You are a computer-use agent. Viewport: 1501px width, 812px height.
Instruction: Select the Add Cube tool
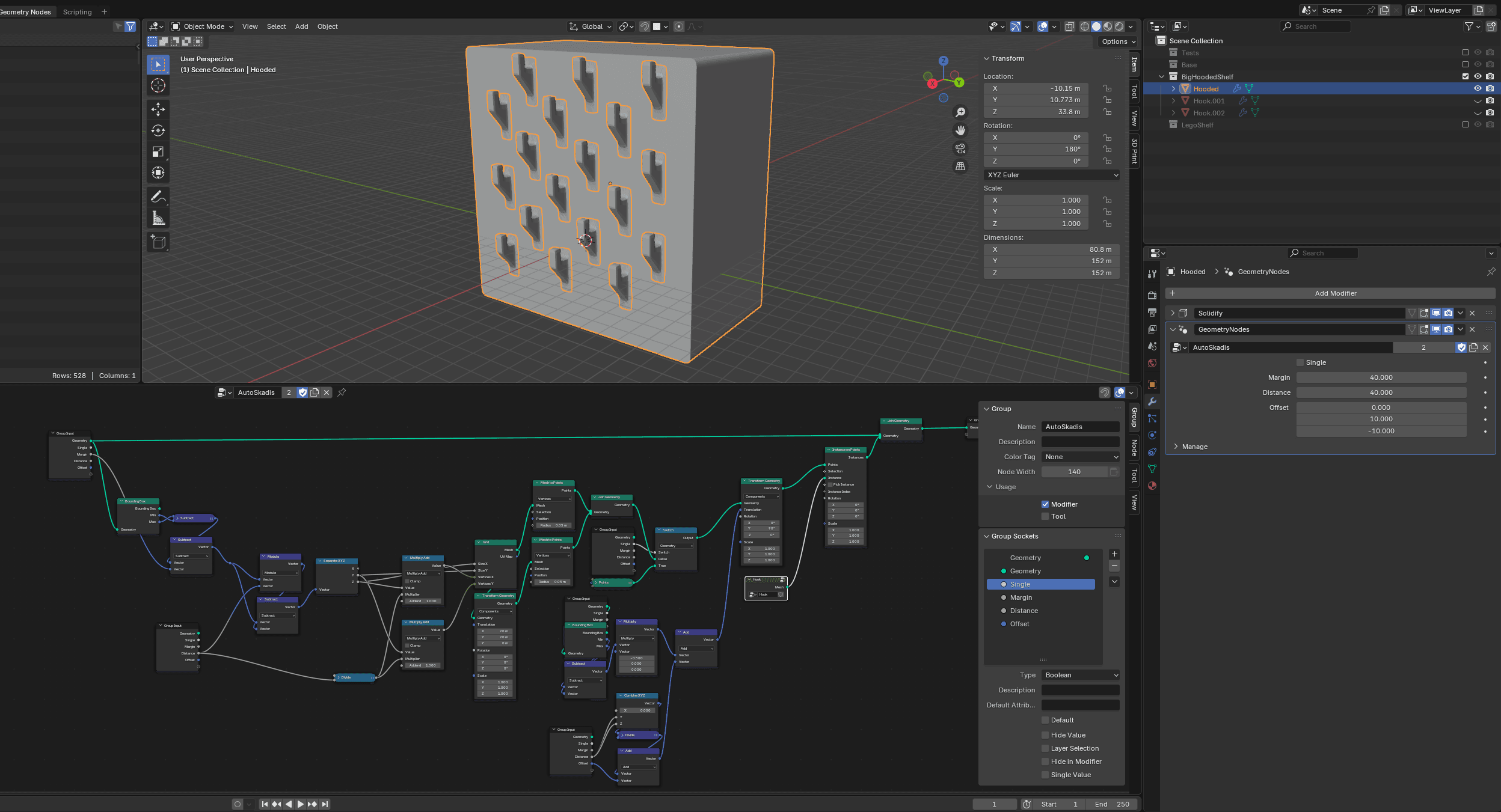[x=158, y=242]
